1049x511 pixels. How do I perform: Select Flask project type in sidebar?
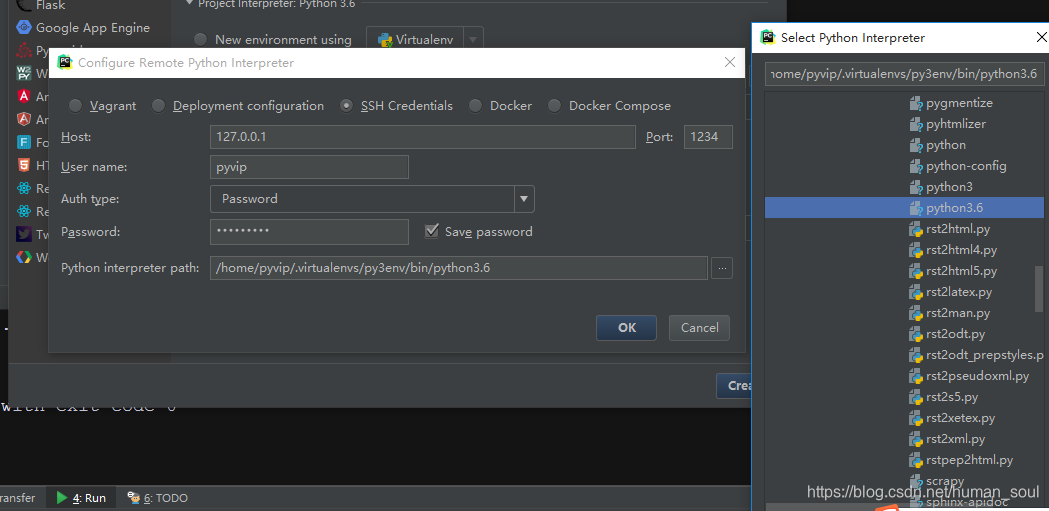(51, 5)
